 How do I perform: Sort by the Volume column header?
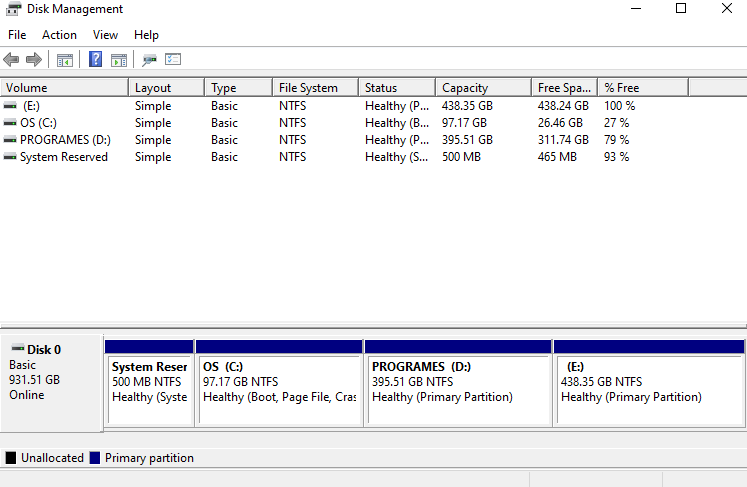(x=64, y=88)
